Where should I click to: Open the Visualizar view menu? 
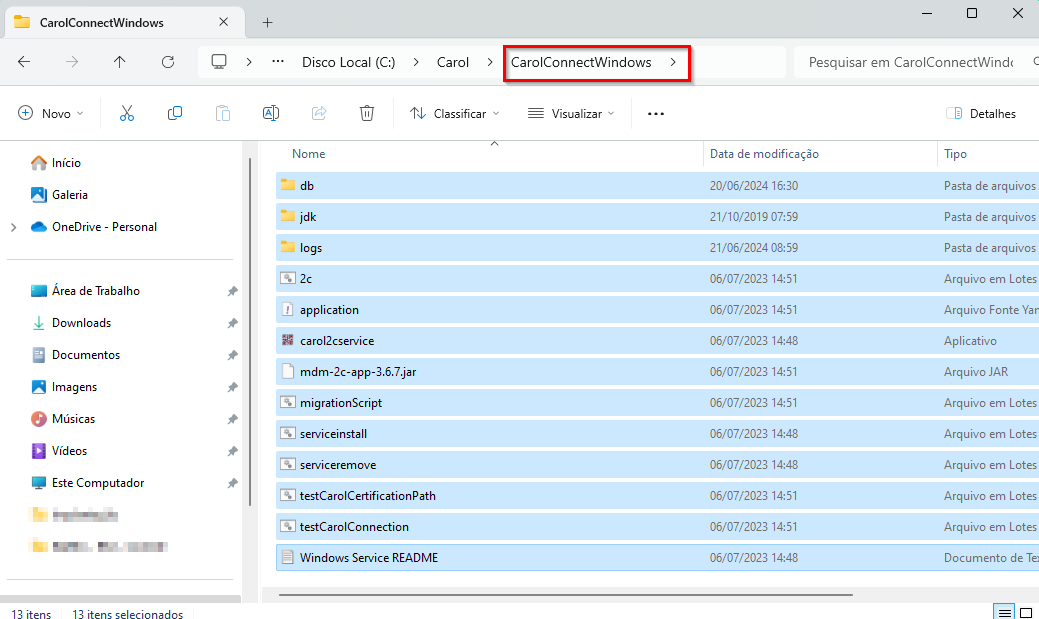571,114
